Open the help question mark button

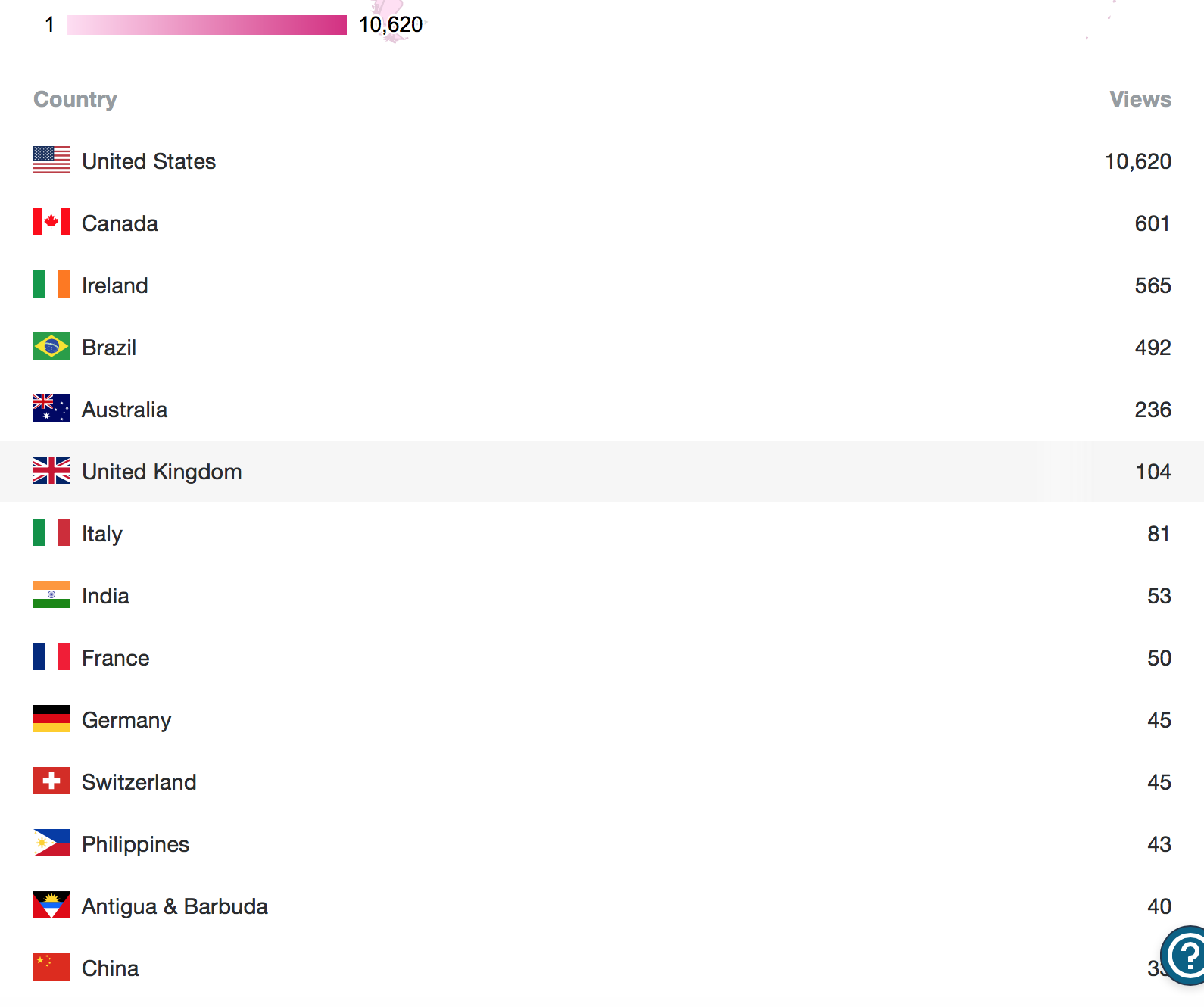(1187, 956)
